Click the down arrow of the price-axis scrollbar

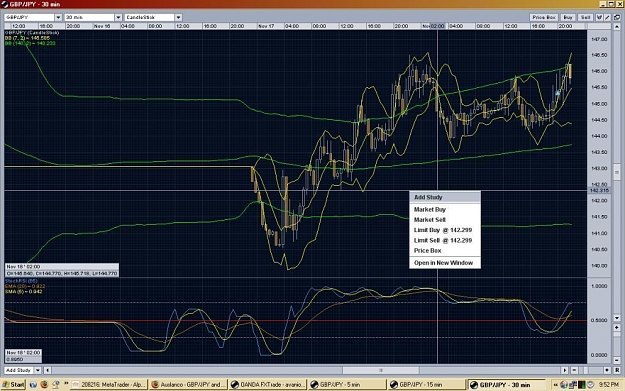617,318
